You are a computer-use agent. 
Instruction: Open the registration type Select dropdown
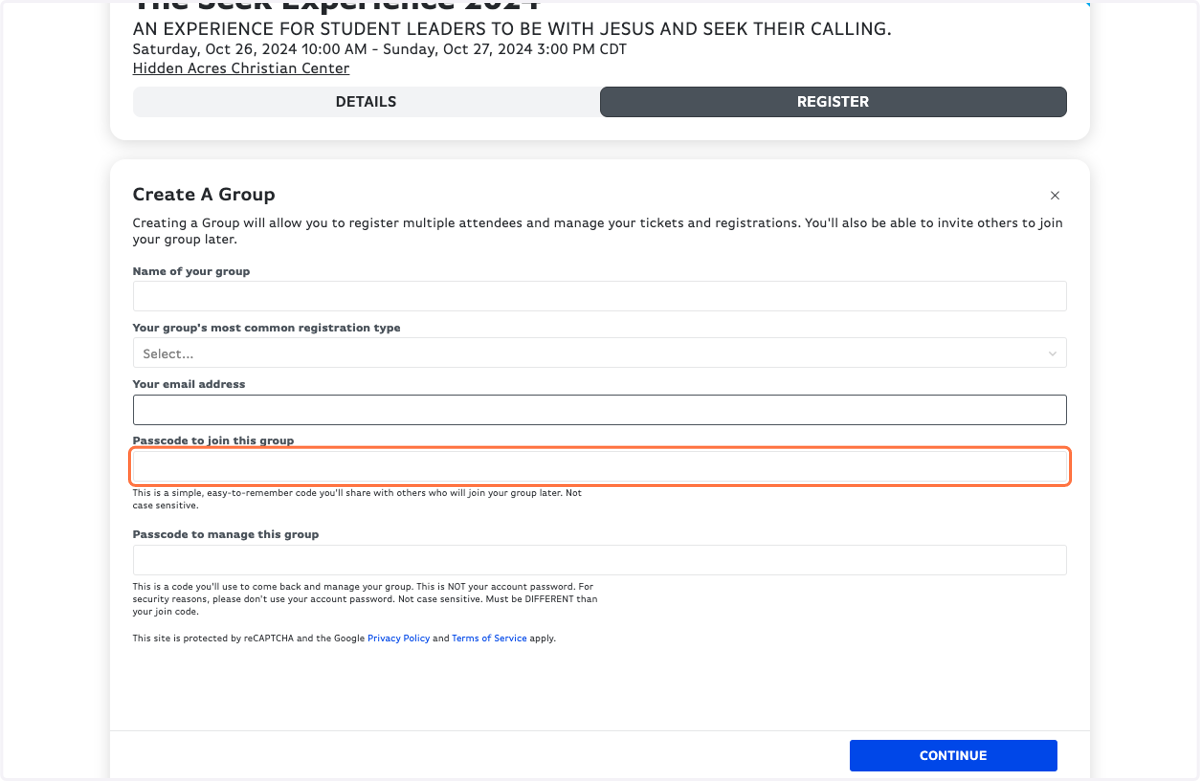pos(600,353)
